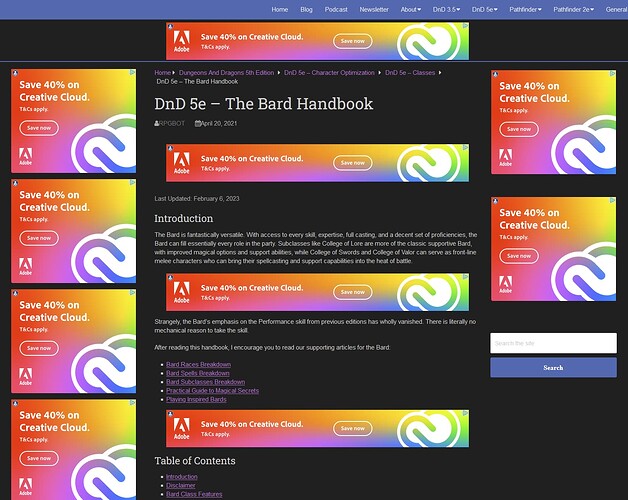Click Adobe logo in banner ad above breadcrumbs
The width and height of the screenshot is (628, 500).
tap(181, 42)
